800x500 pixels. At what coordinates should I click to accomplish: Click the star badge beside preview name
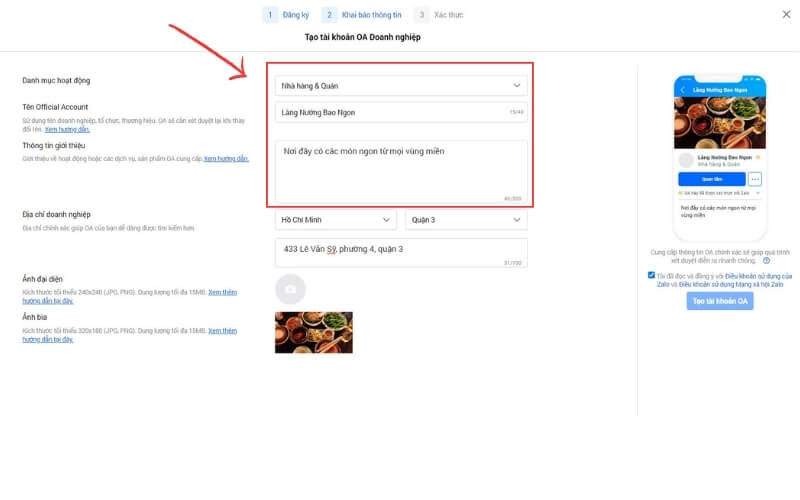pyautogui.click(x=758, y=157)
